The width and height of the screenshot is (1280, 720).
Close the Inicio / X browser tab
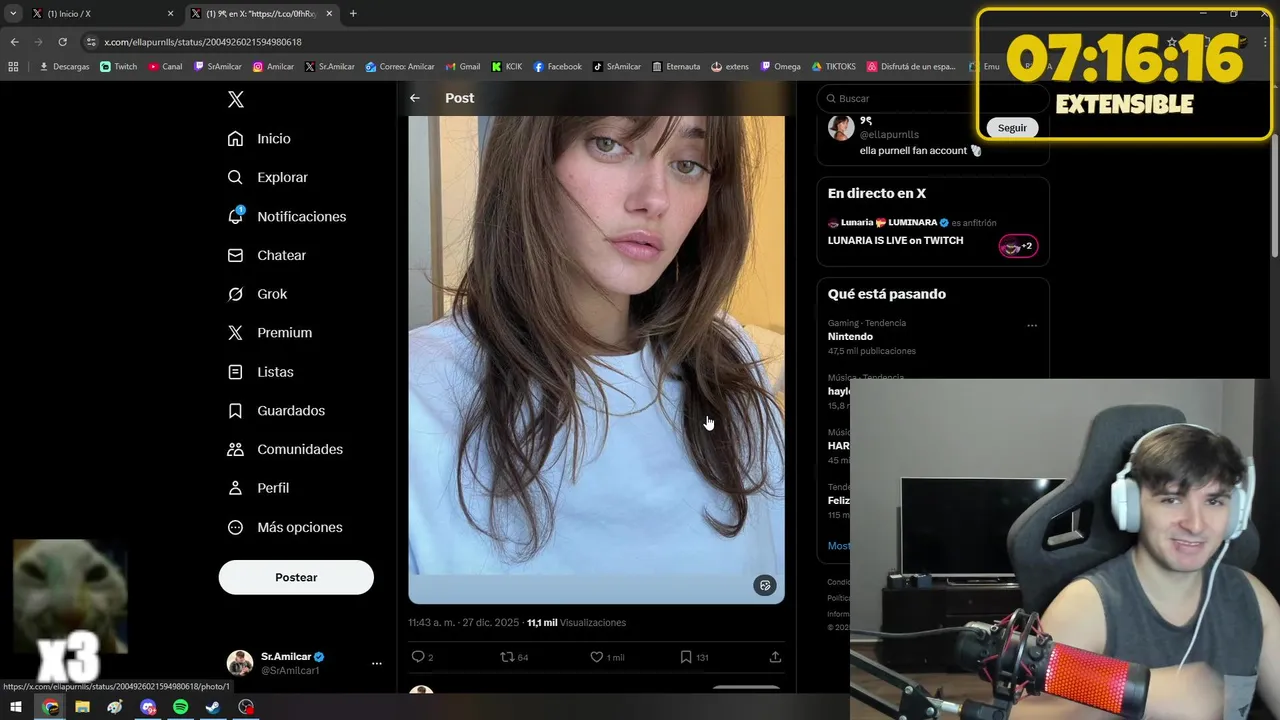coord(170,13)
